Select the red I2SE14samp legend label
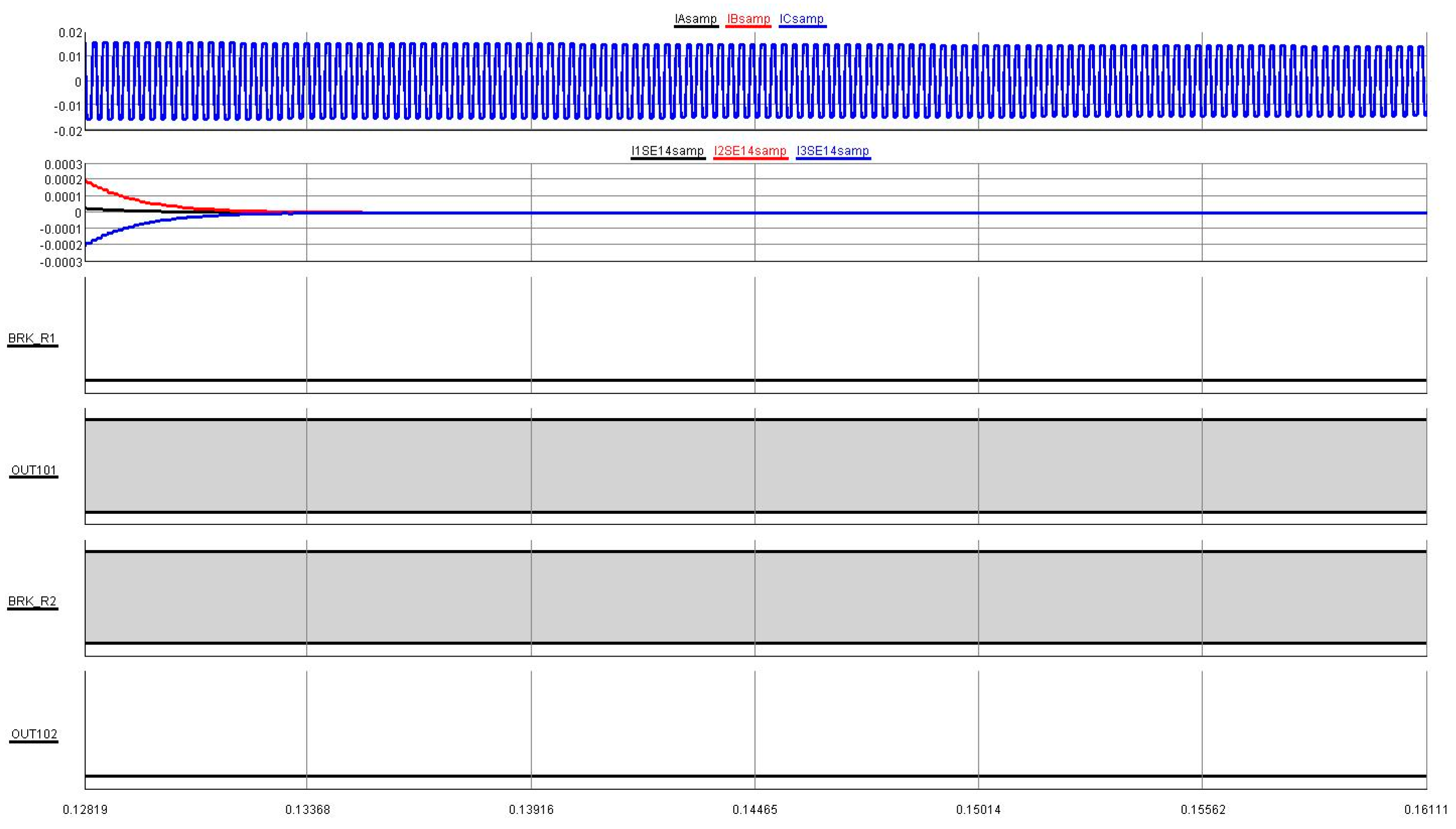Viewport: 1456px width, 829px height. [x=750, y=151]
